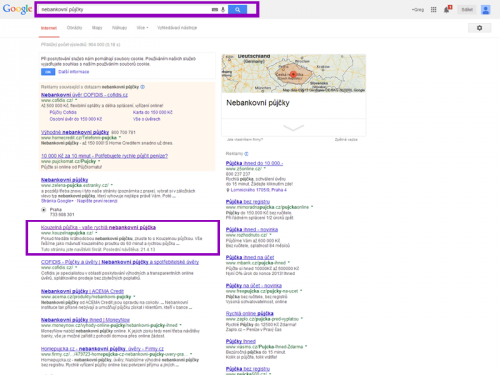Switch to the Nákupy tab
This screenshot has width=500, height=375.
click(x=119, y=28)
